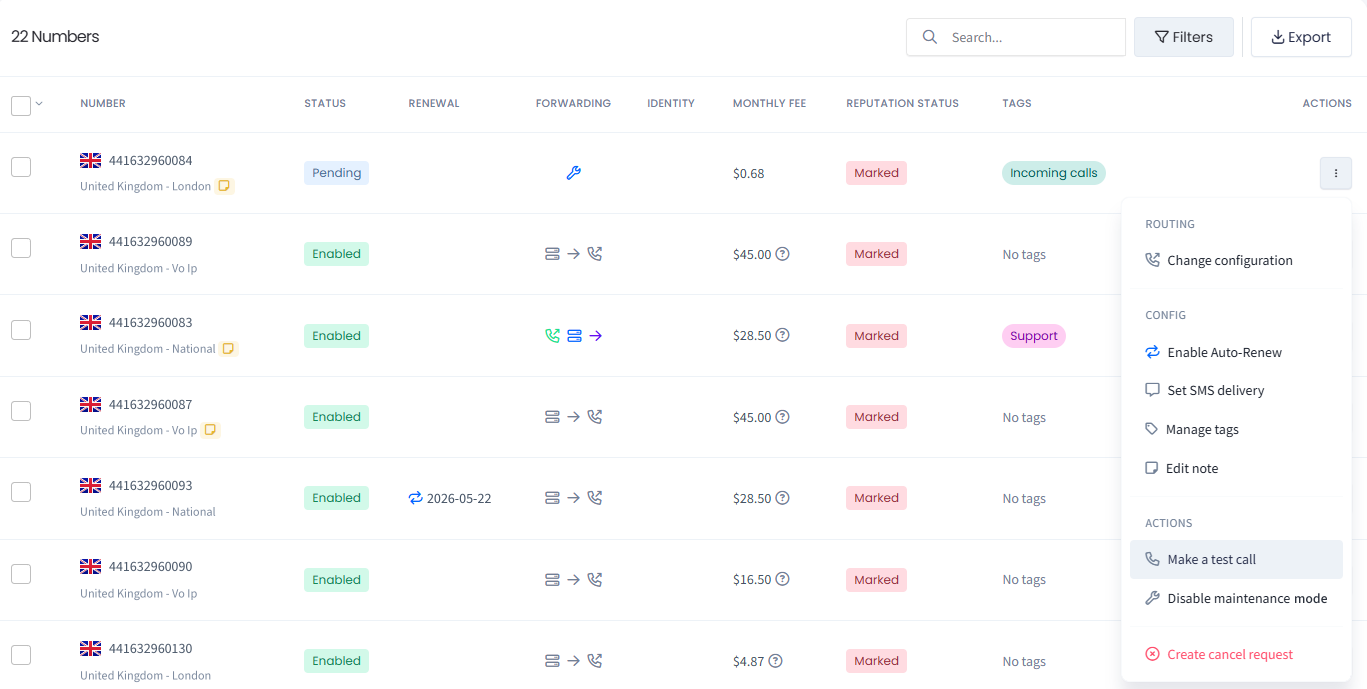Expand the bulk-select chevron beside header checkbox
This screenshot has height=689, width=1367.
coord(39,103)
